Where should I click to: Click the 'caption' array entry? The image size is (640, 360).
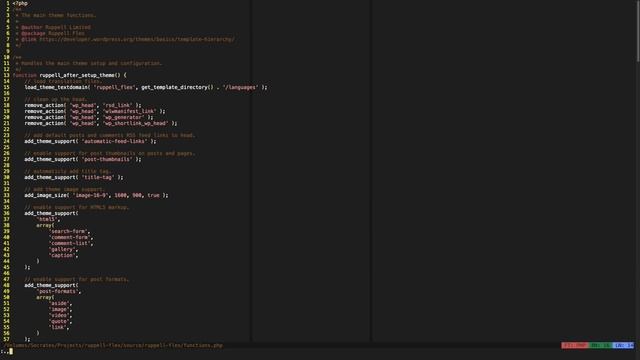tap(63, 256)
